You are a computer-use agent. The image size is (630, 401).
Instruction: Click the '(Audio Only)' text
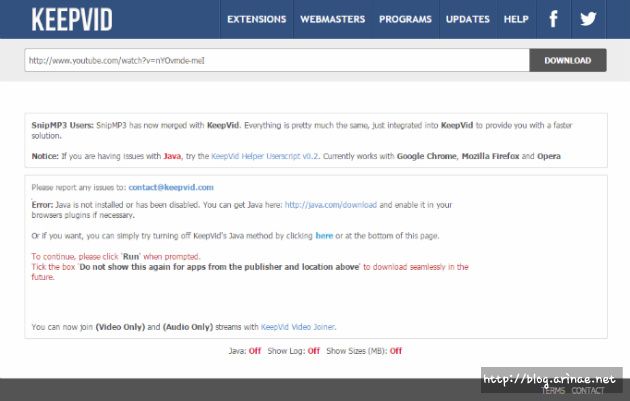[188, 327]
